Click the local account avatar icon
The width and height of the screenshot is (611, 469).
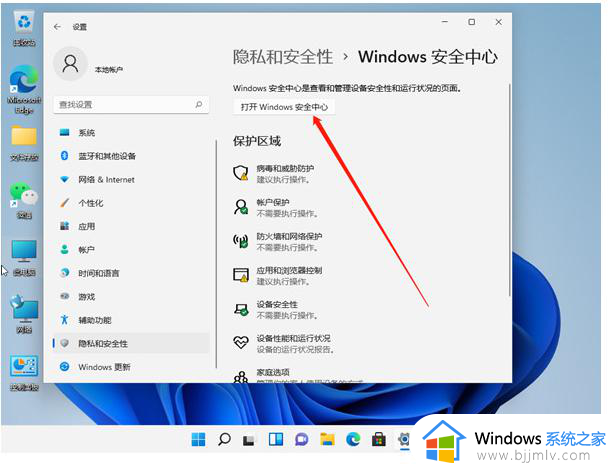71,64
